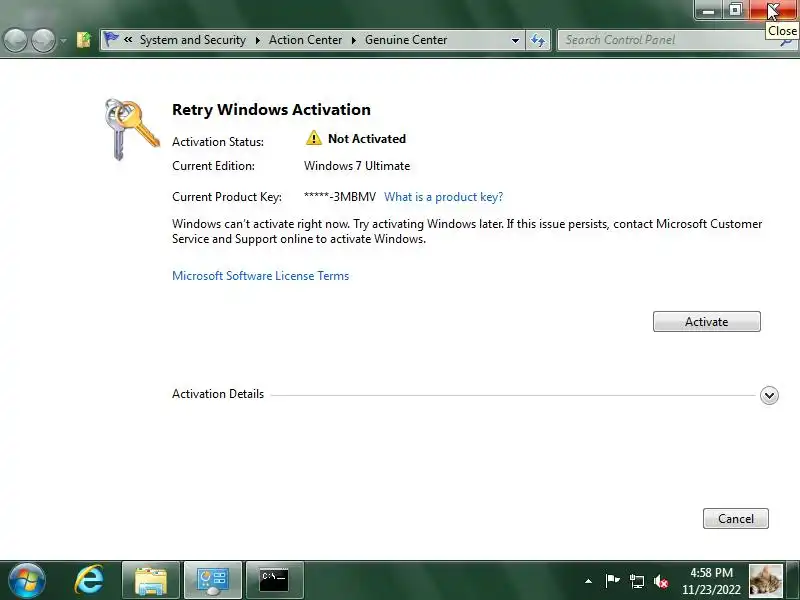Open Action Center flag in system tray
800x600 pixels.
[612, 581]
